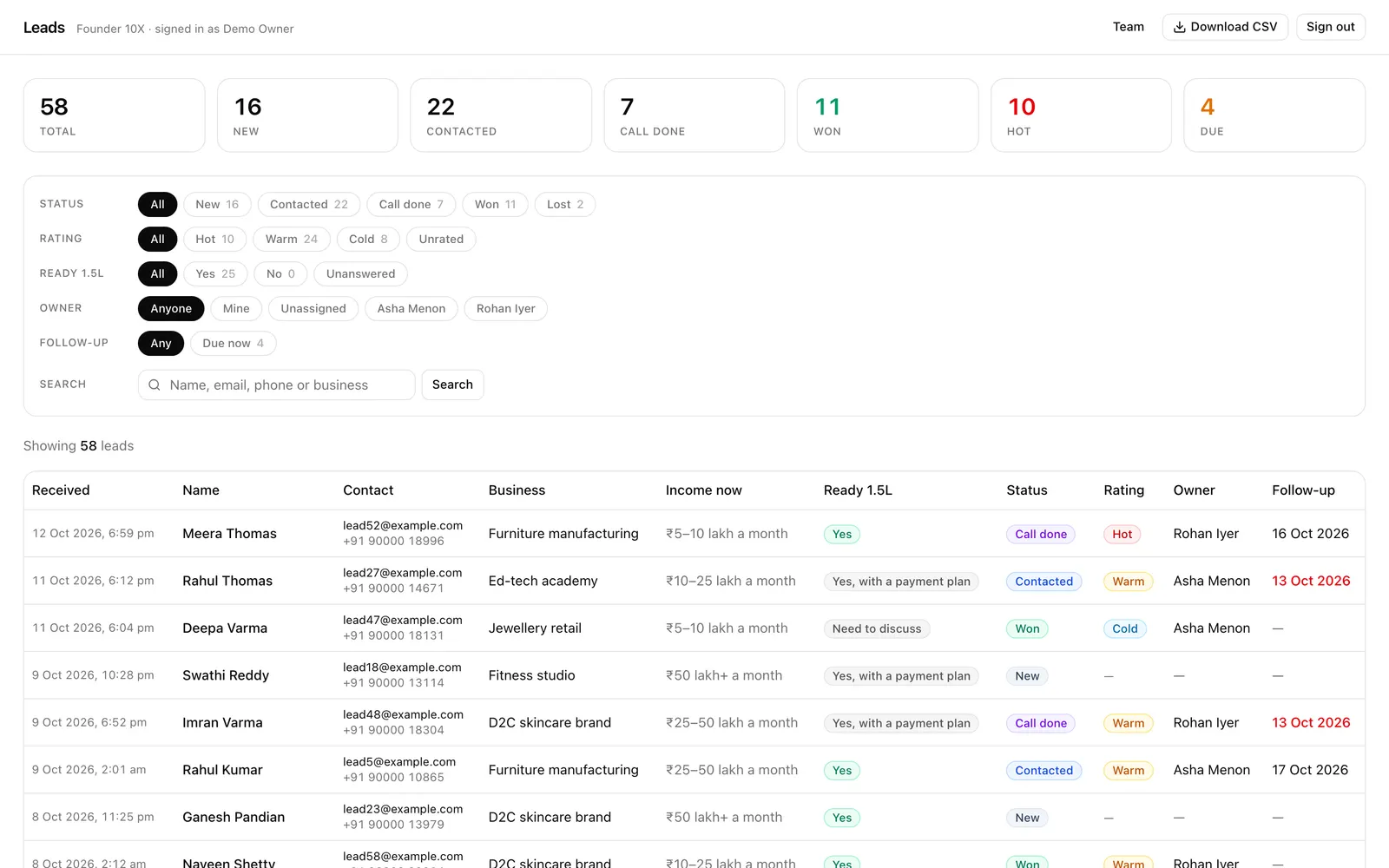Select the Anyone owner filter
Viewport: 1389px width, 868px height.
tap(171, 308)
